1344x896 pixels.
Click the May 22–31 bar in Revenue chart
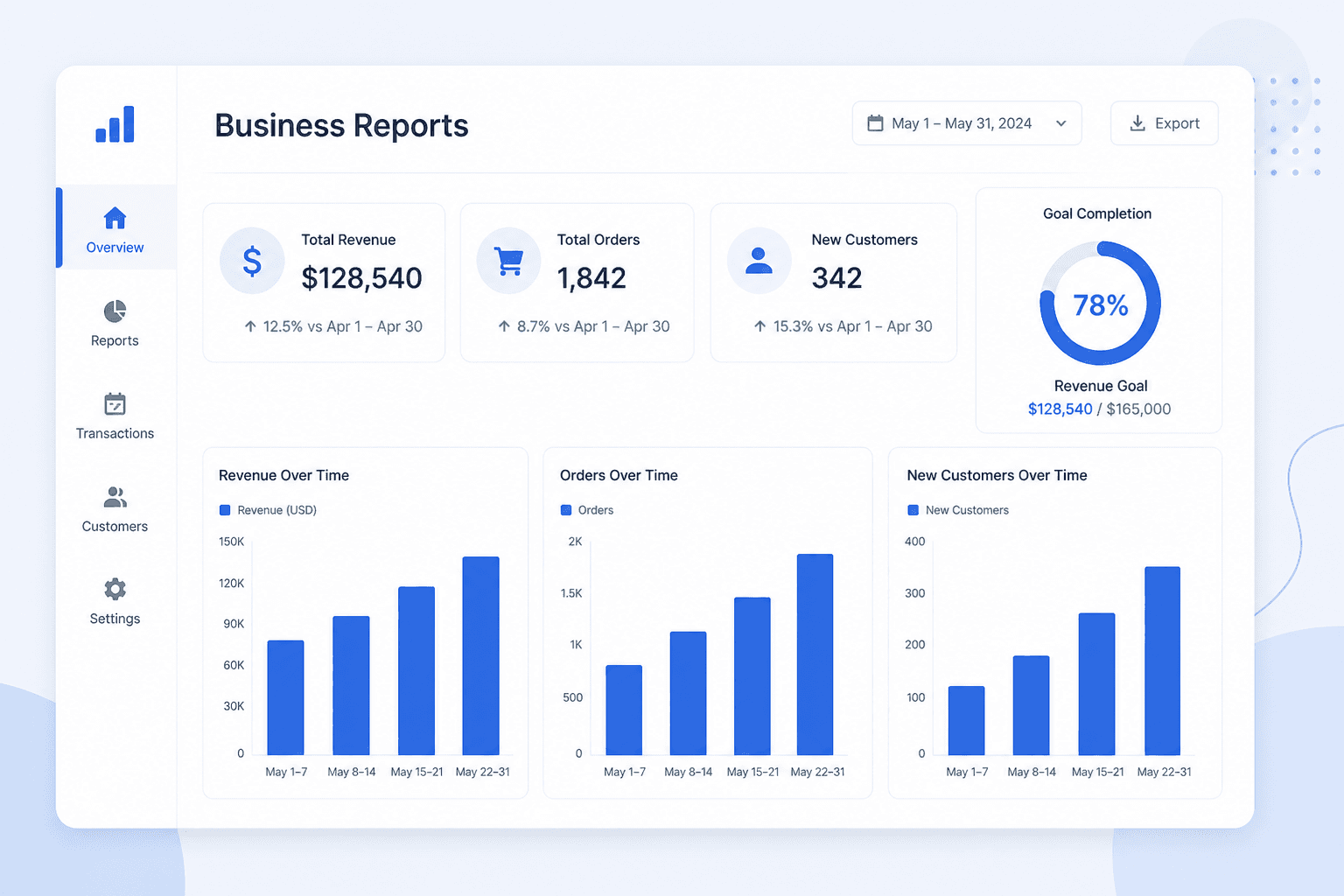pos(481,655)
